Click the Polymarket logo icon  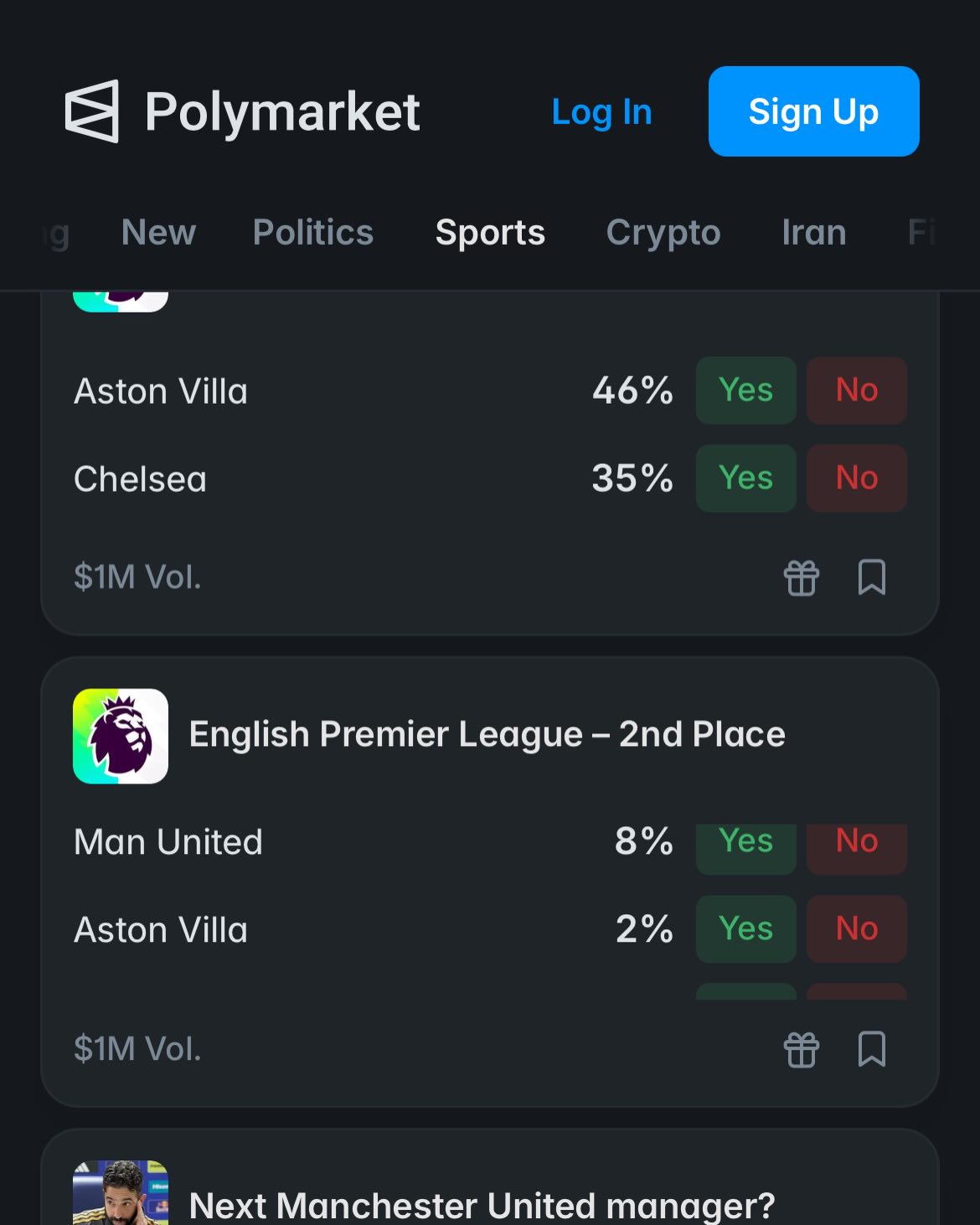(92, 111)
